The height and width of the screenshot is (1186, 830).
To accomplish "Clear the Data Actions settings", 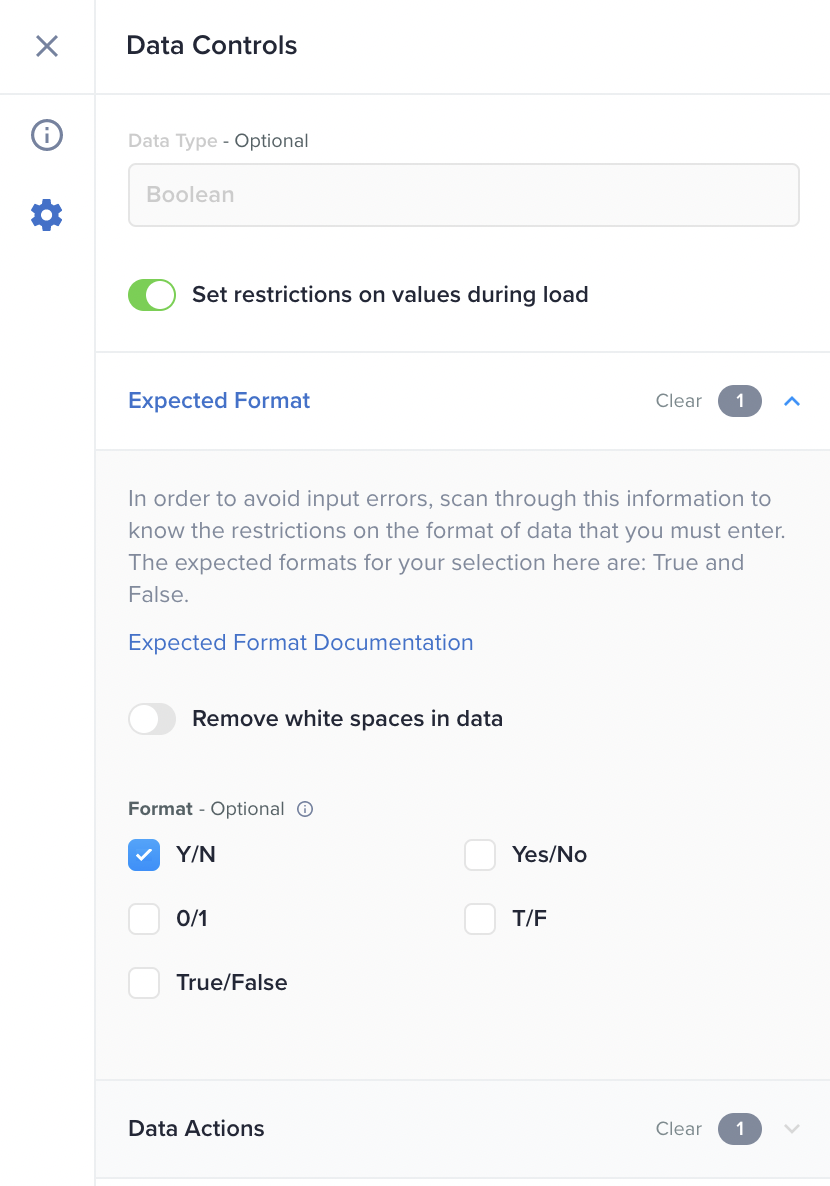I will (x=679, y=1129).
